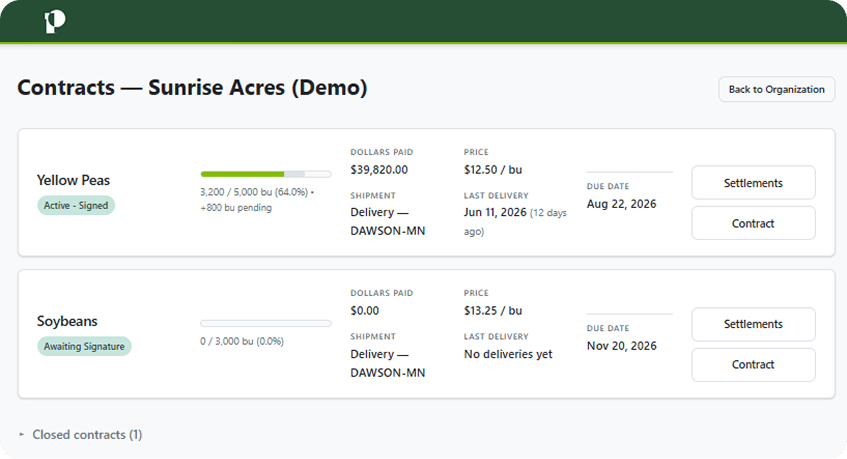Click the +800 bu pending text
847x459 pixels.
(x=236, y=208)
